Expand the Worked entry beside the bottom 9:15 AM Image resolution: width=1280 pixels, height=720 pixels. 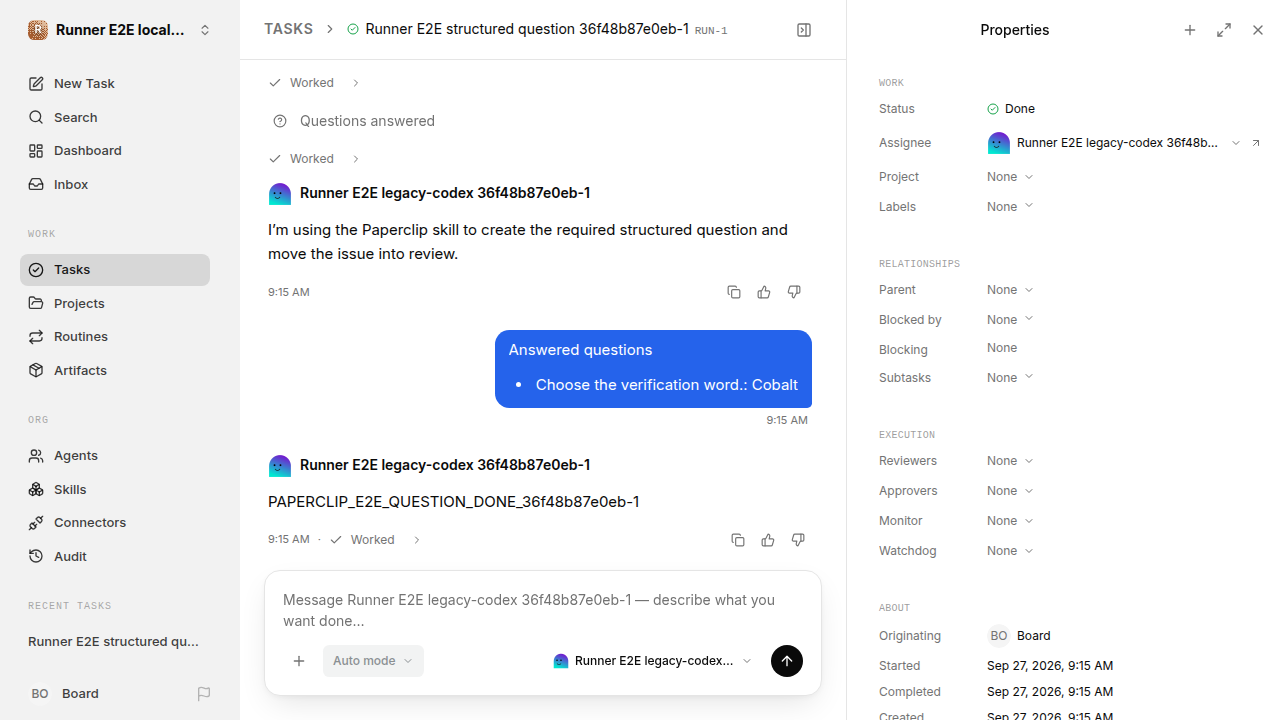point(375,540)
